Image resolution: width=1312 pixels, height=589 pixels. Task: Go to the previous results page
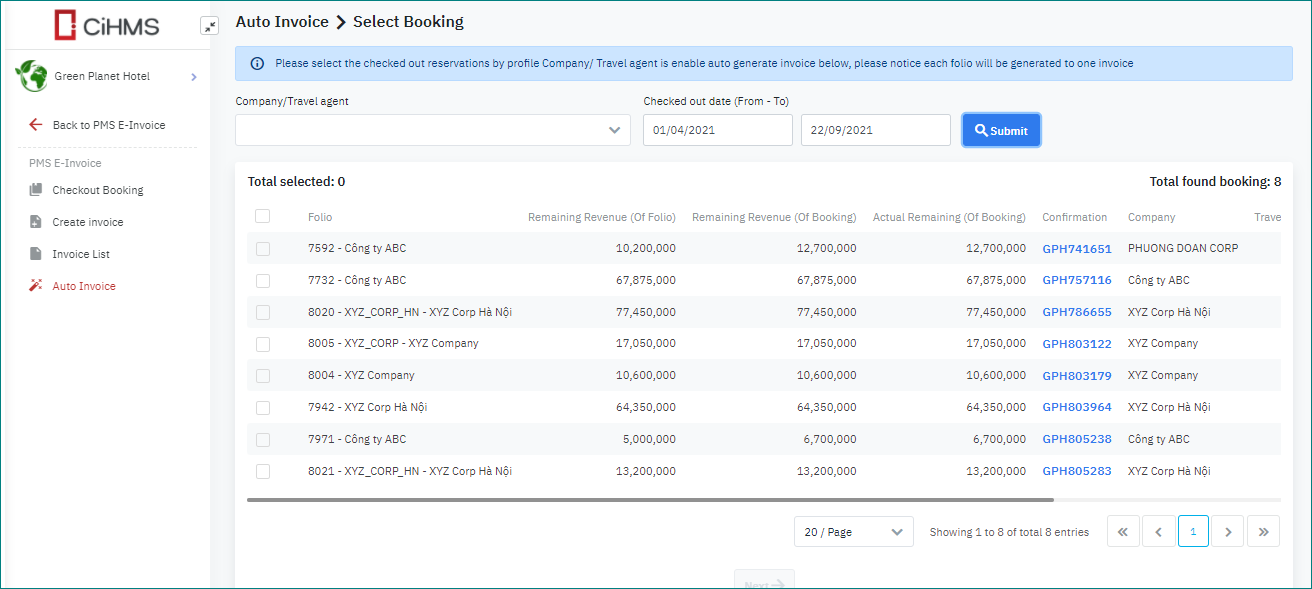tap(1158, 532)
